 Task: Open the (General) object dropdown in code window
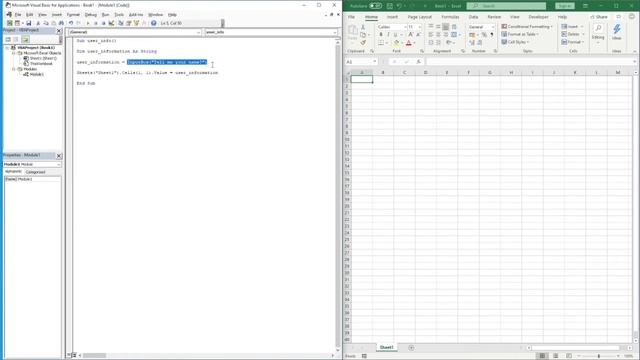pos(198,32)
